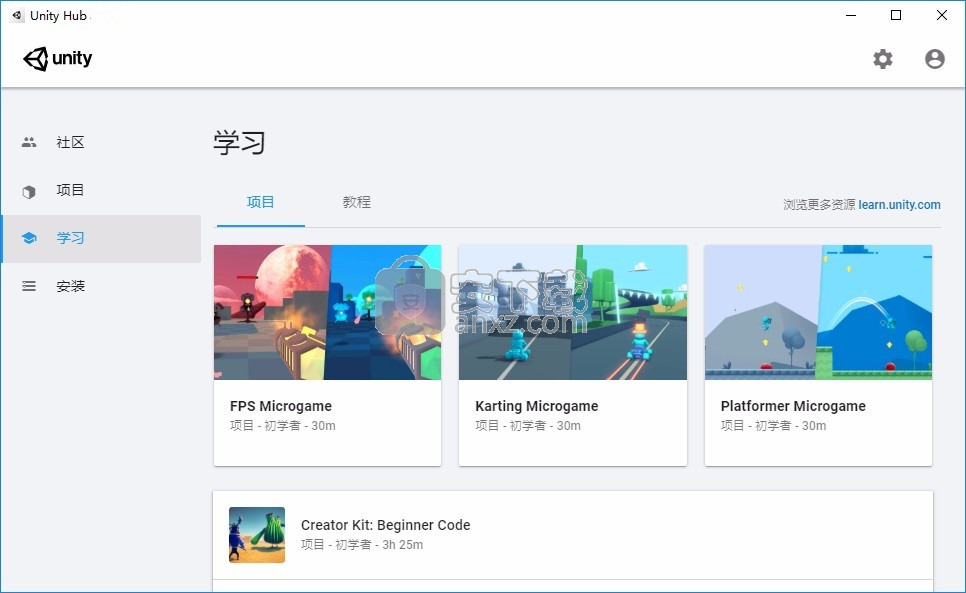Click the 社区 menu entry text
966x593 pixels.
(70, 142)
